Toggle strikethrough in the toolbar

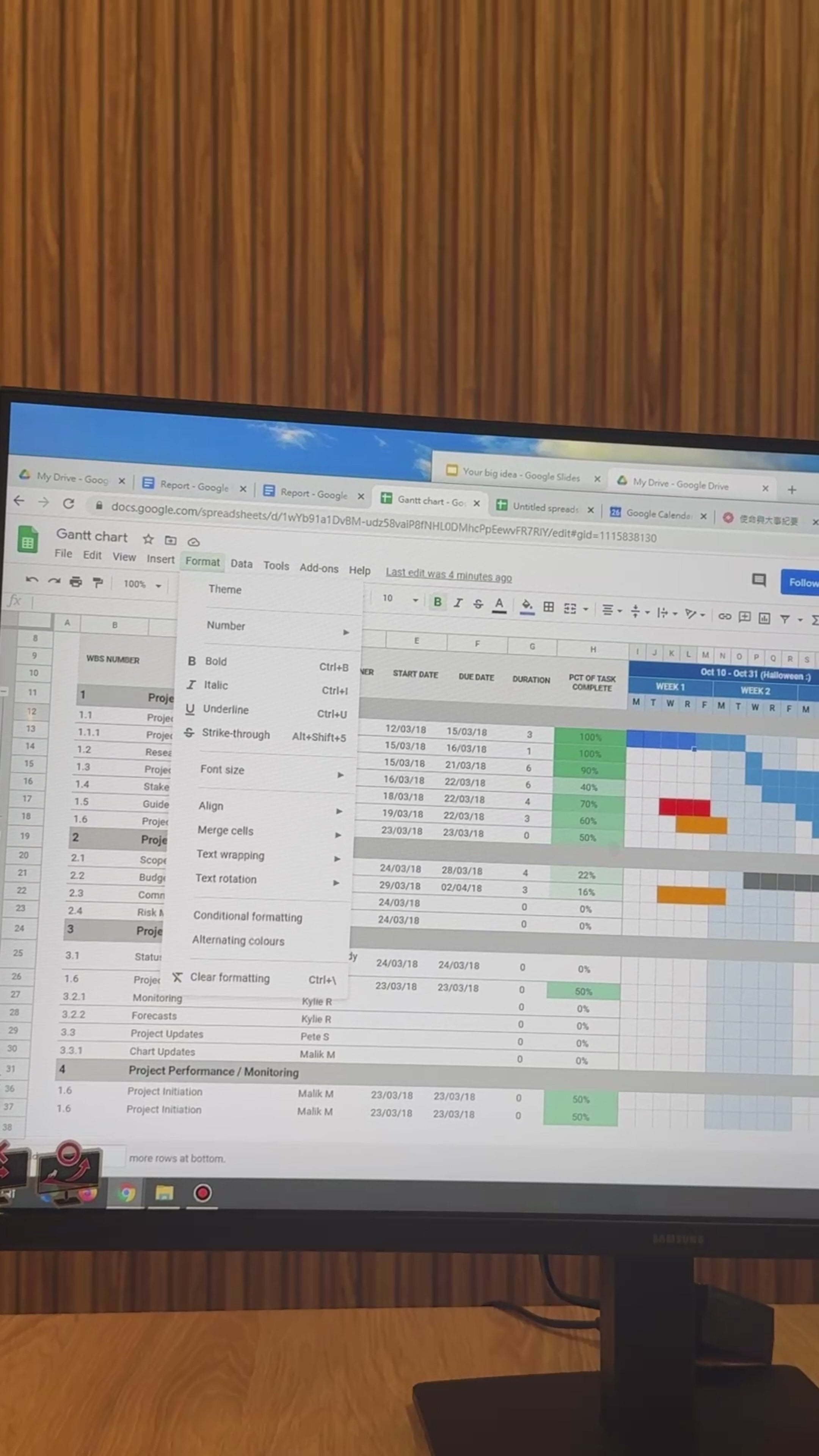(x=478, y=604)
